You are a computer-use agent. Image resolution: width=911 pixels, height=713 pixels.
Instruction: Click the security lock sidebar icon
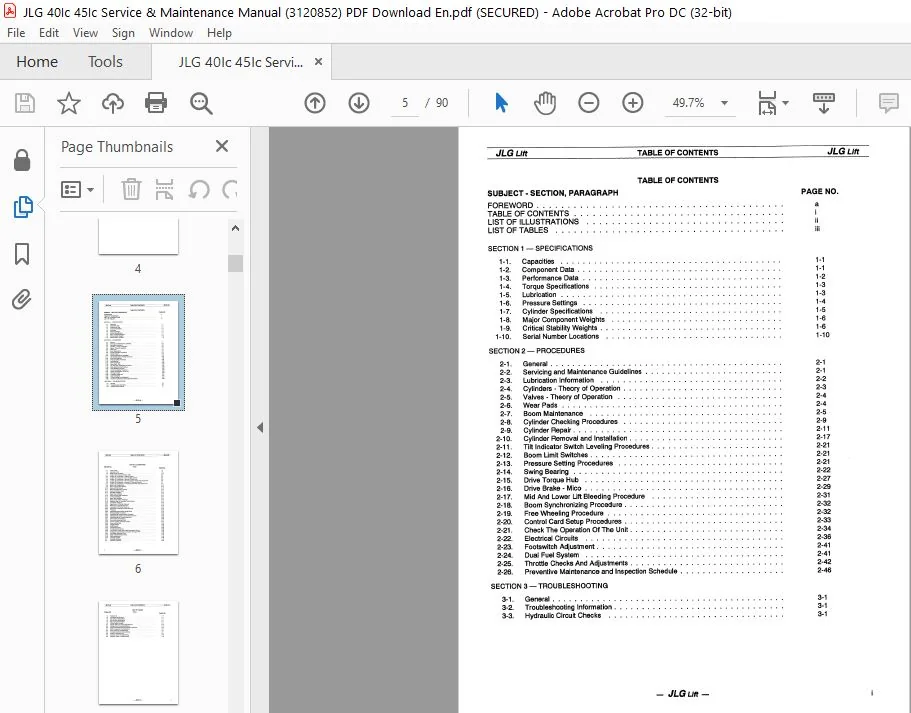[x=22, y=160]
